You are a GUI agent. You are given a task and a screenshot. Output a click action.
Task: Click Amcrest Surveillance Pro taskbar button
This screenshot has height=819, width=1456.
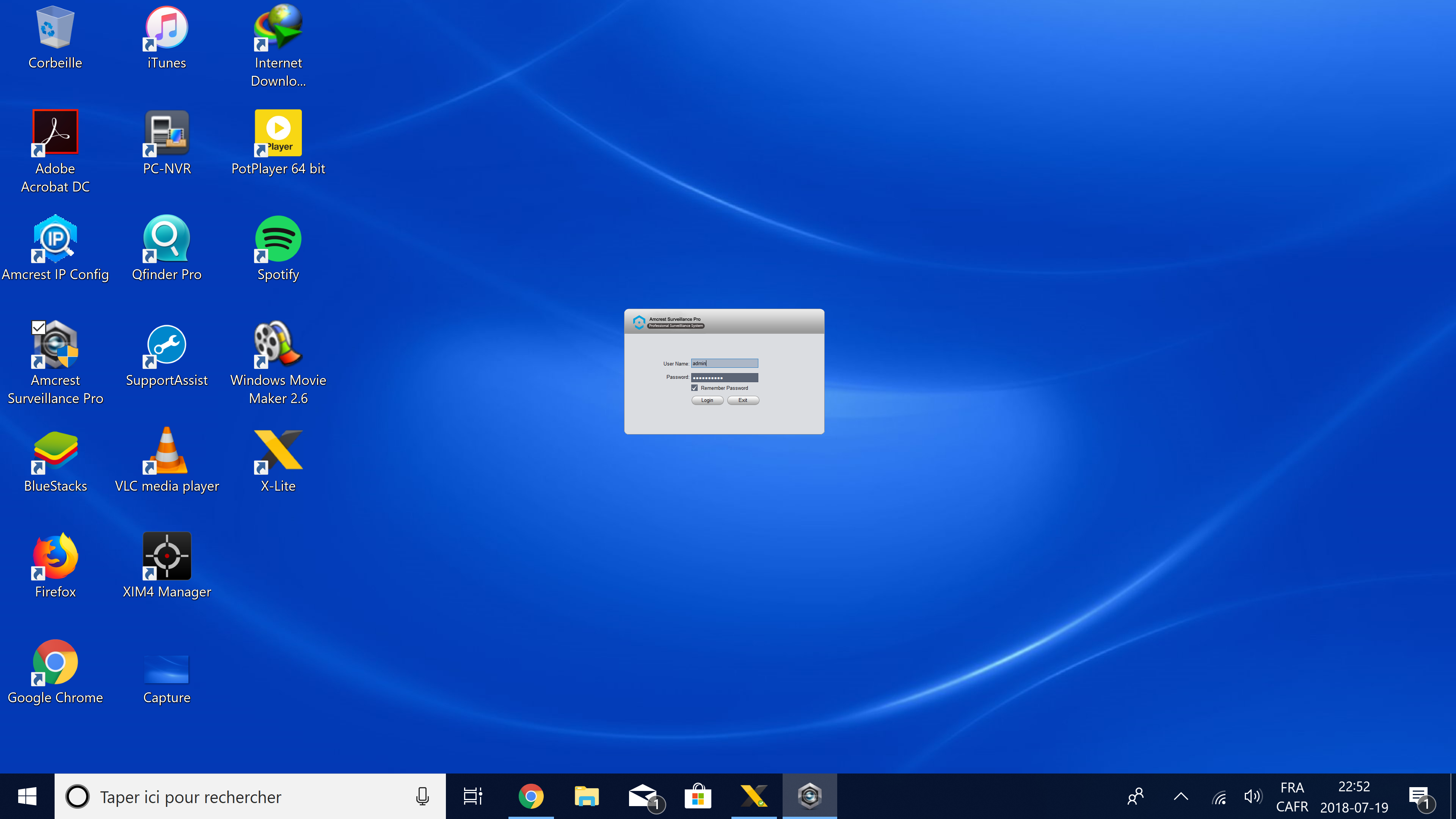pos(810,796)
